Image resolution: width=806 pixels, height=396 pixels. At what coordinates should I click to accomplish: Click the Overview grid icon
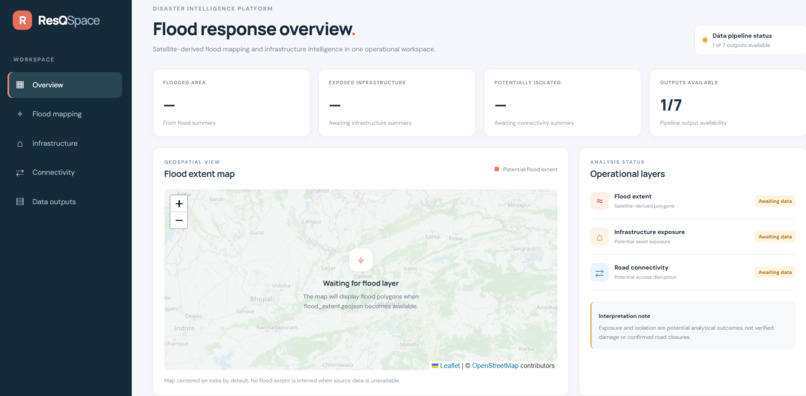pos(20,85)
